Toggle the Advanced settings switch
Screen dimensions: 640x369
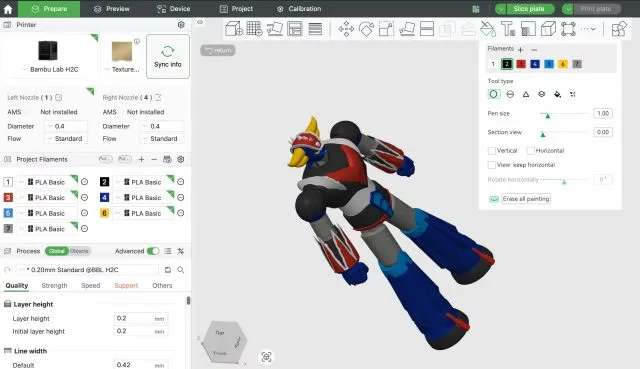[153, 251]
